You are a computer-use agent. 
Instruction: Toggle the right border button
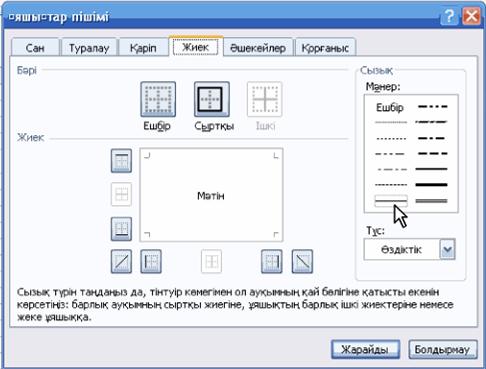[x=272, y=261]
